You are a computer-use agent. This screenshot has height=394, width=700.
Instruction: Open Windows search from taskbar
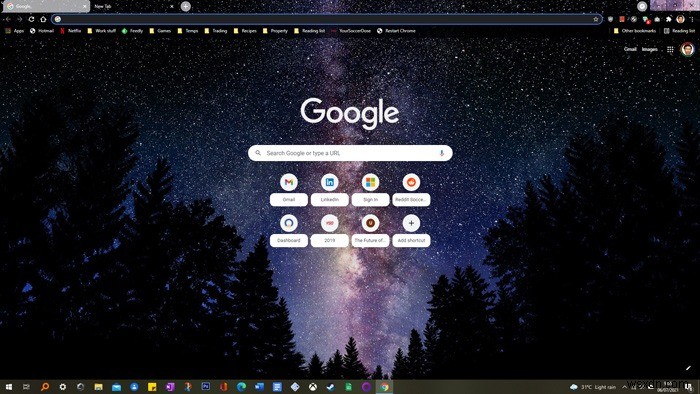coord(45,387)
